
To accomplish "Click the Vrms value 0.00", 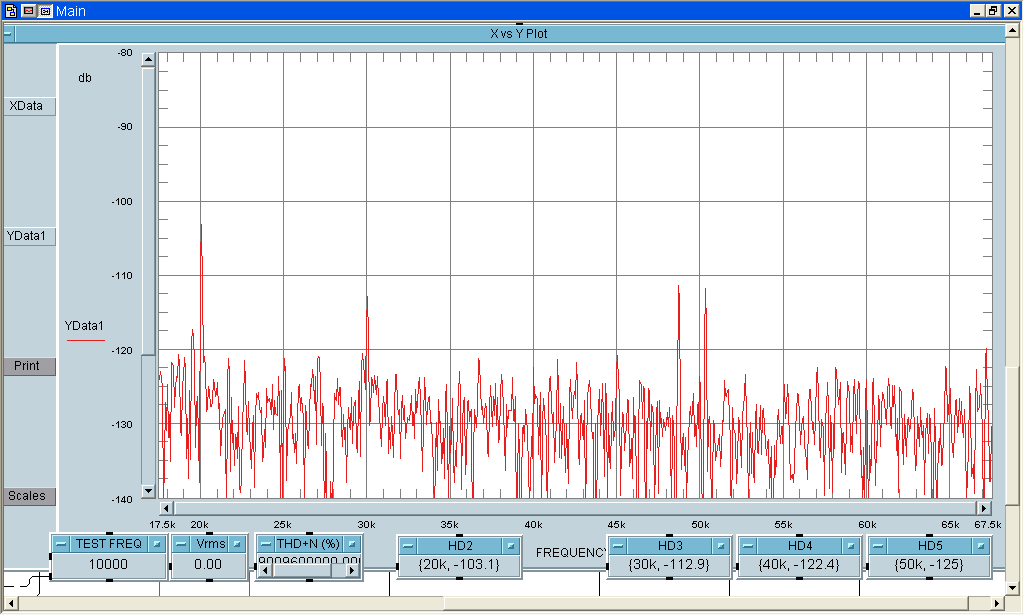I will (x=208, y=565).
